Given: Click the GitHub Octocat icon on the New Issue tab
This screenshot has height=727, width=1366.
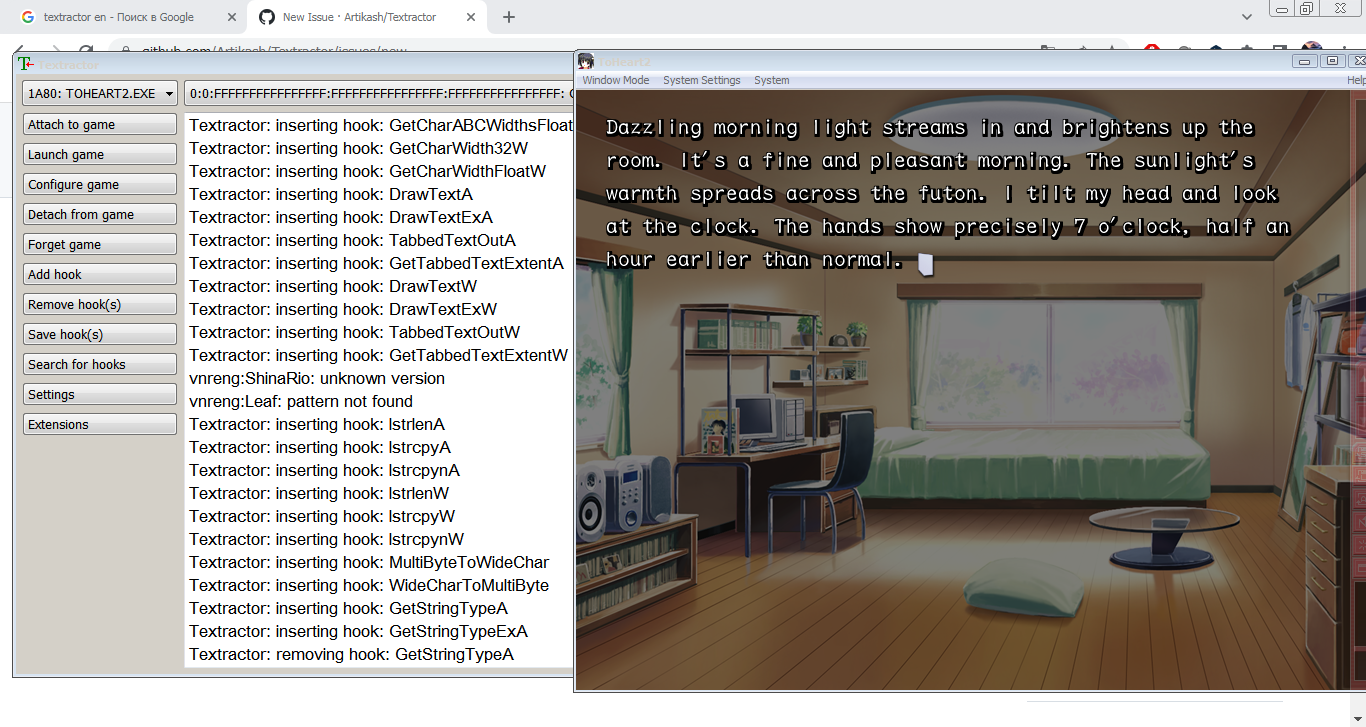Looking at the screenshot, I should [265, 17].
